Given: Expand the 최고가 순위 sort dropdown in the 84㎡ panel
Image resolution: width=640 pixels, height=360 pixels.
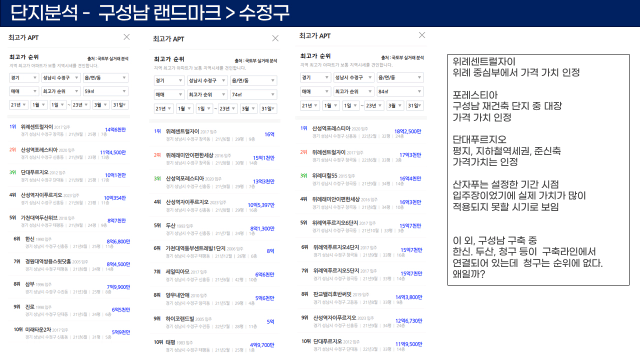Looking at the screenshot, I should pyautogui.click(x=353, y=91).
